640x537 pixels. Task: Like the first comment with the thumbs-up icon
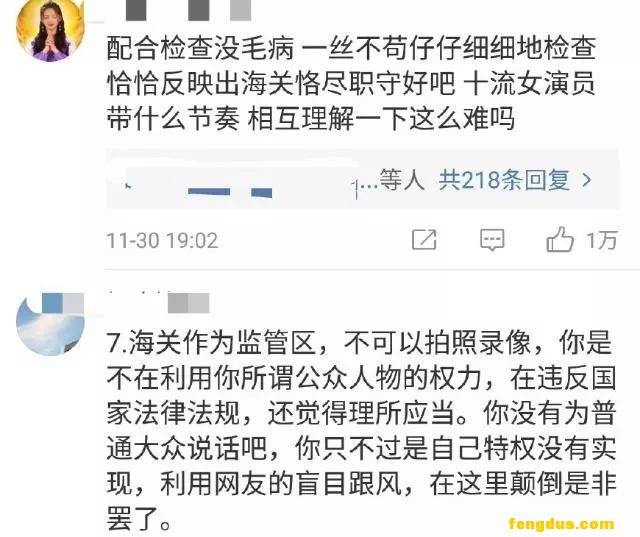click(560, 240)
